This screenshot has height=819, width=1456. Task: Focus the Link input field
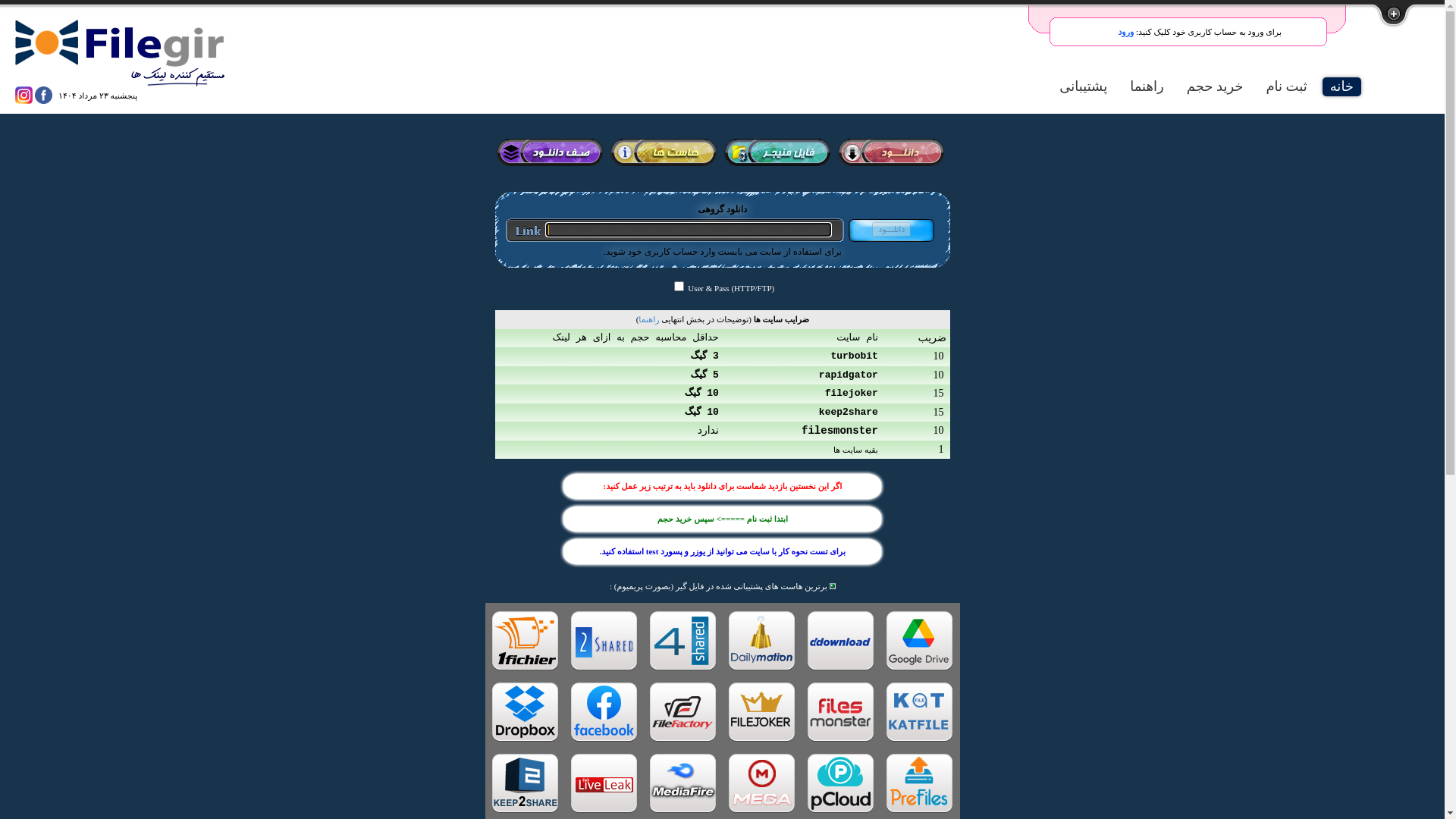point(689,230)
